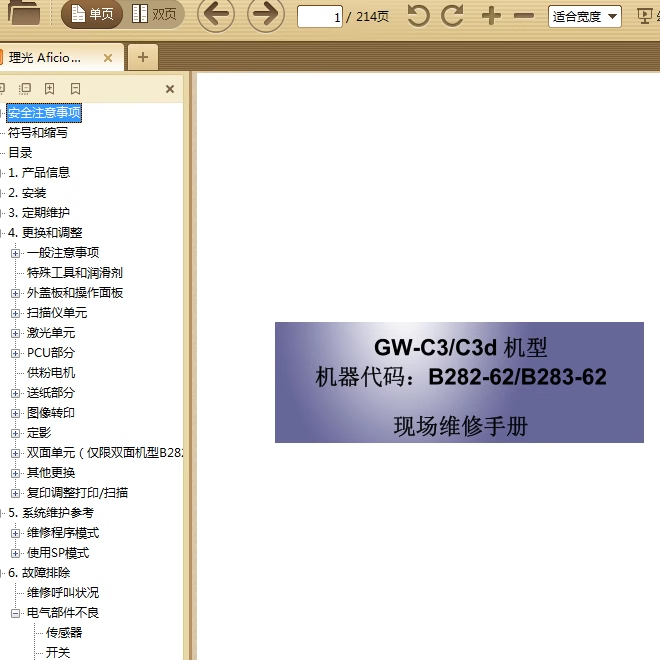Viewport: 660px width, 660px height.
Task: Expand the 复印调整打印/扫描 node
Action: (15, 493)
